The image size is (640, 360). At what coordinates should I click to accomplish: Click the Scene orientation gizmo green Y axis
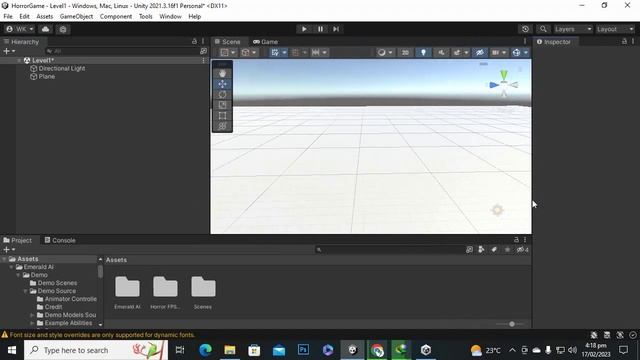pyautogui.click(x=504, y=75)
